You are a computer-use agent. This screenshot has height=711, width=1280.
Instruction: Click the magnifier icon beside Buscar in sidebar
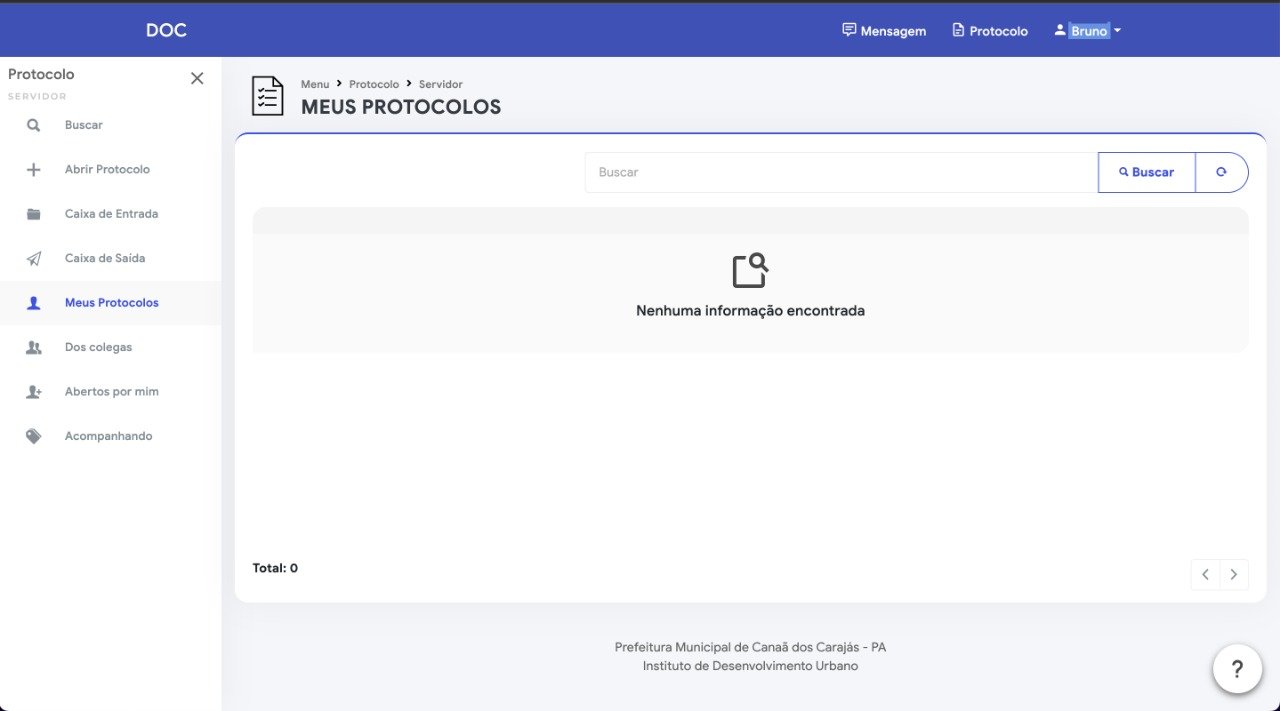[34, 125]
